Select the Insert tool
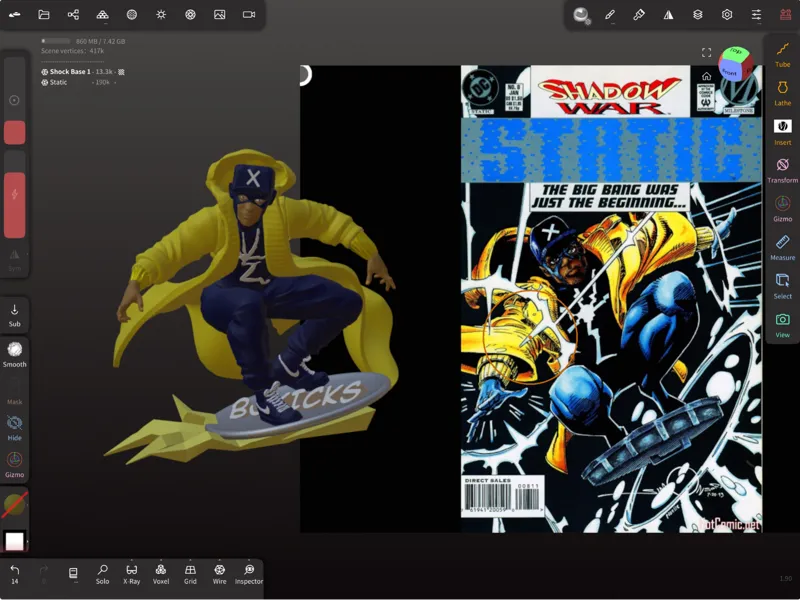This screenshot has width=800, height=600. click(x=782, y=132)
